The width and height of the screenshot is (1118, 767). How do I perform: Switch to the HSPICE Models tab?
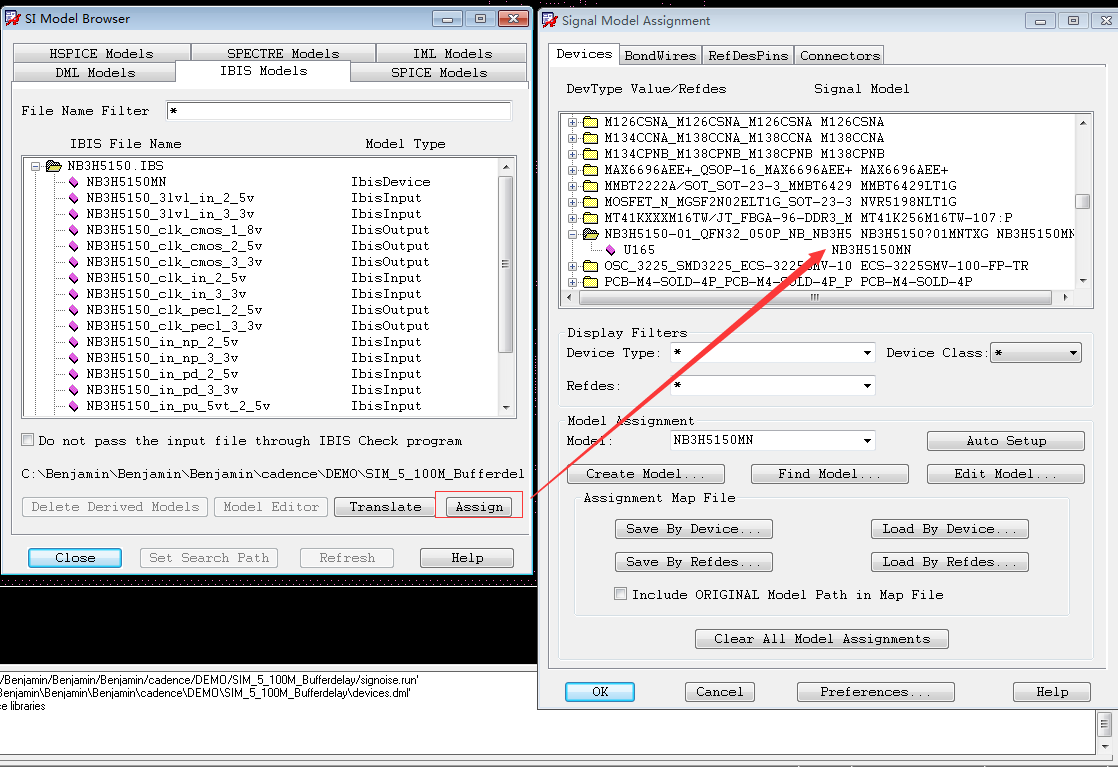[101, 53]
